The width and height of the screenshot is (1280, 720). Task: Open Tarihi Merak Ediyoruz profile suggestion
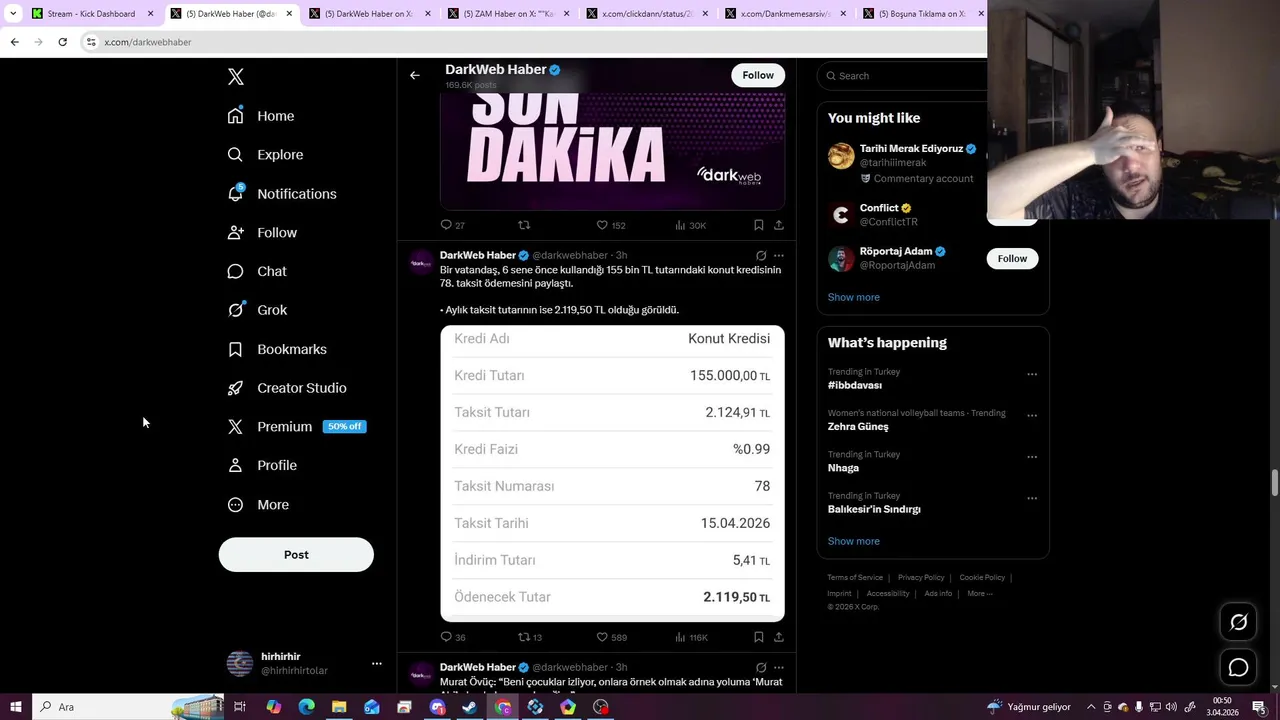[x=911, y=148]
